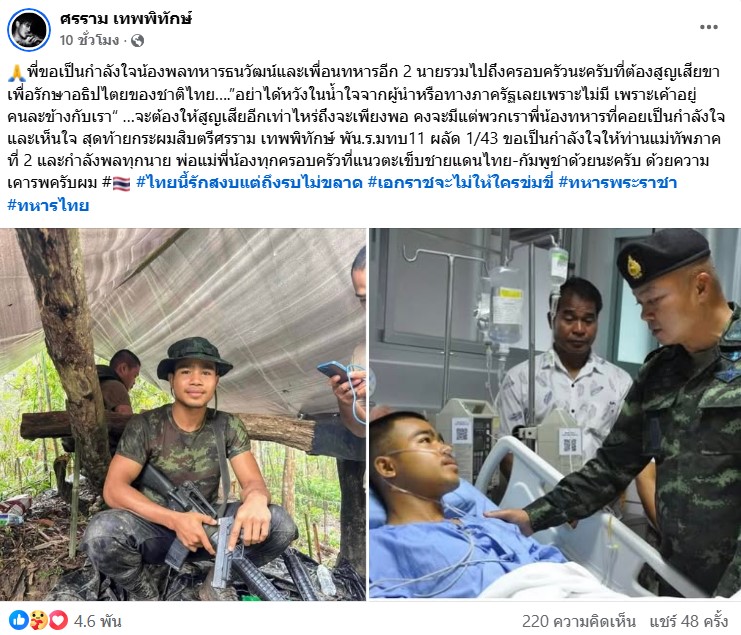The image size is (741, 635).
Task: Open hashtag #ทหารไทย
Action: point(48,206)
